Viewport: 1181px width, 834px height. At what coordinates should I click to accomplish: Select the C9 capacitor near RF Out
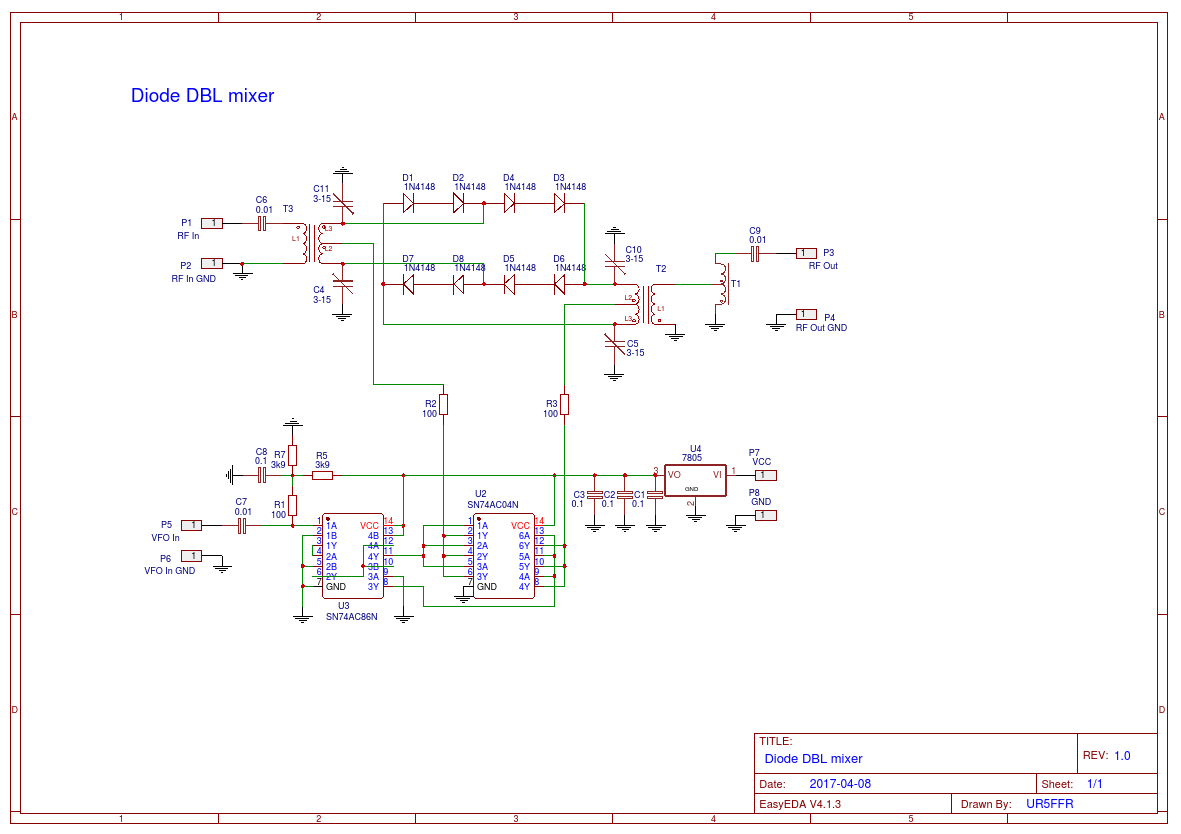pos(756,254)
